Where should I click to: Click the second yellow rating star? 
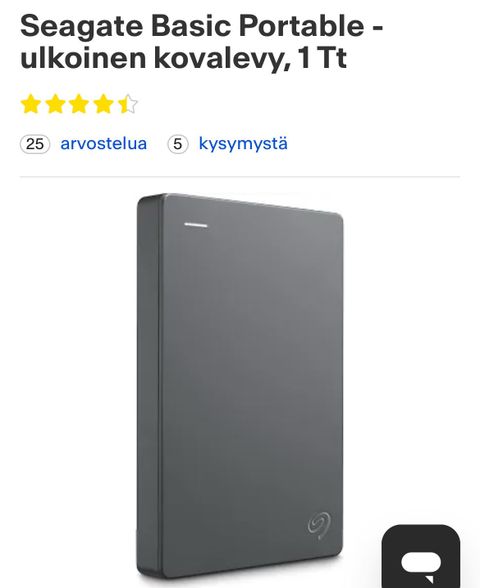click(55, 104)
